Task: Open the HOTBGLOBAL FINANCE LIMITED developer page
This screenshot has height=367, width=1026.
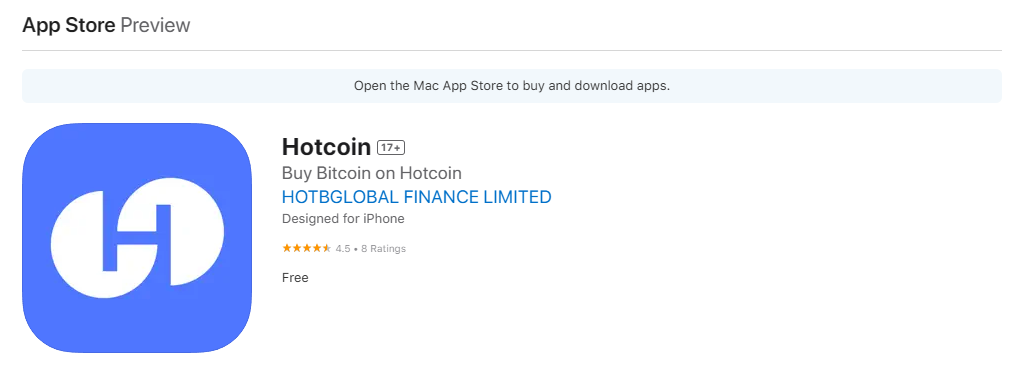Action: click(417, 197)
